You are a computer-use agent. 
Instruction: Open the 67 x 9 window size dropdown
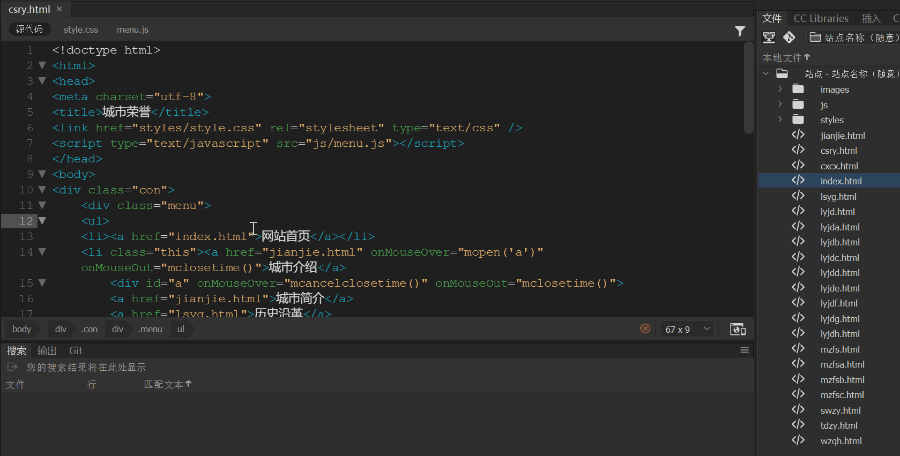pyautogui.click(x=689, y=328)
